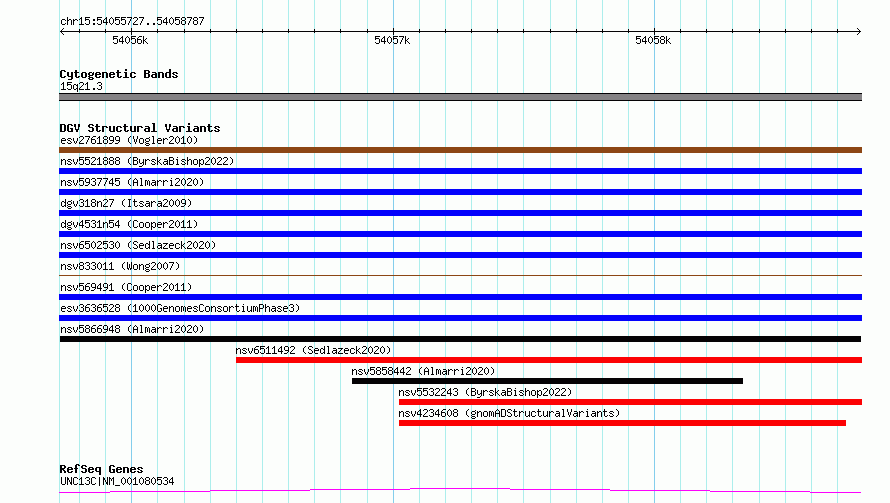
Task: Click the right arrow of the ruler
Action: (858, 32)
